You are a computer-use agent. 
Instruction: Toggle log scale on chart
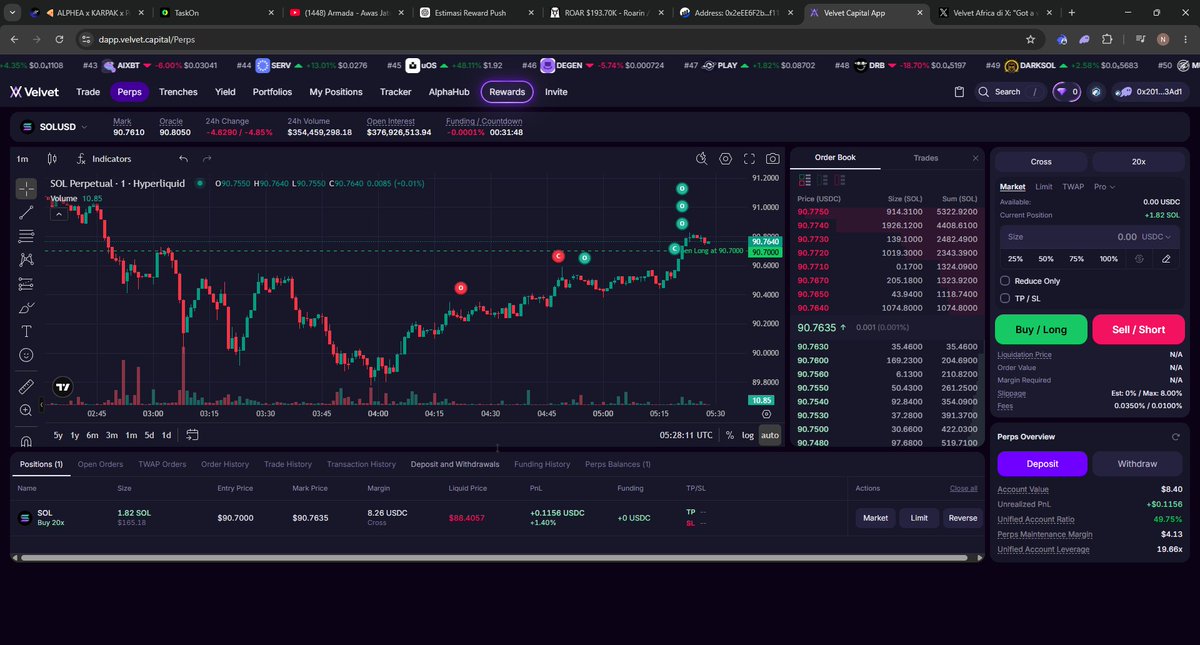coord(748,435)
